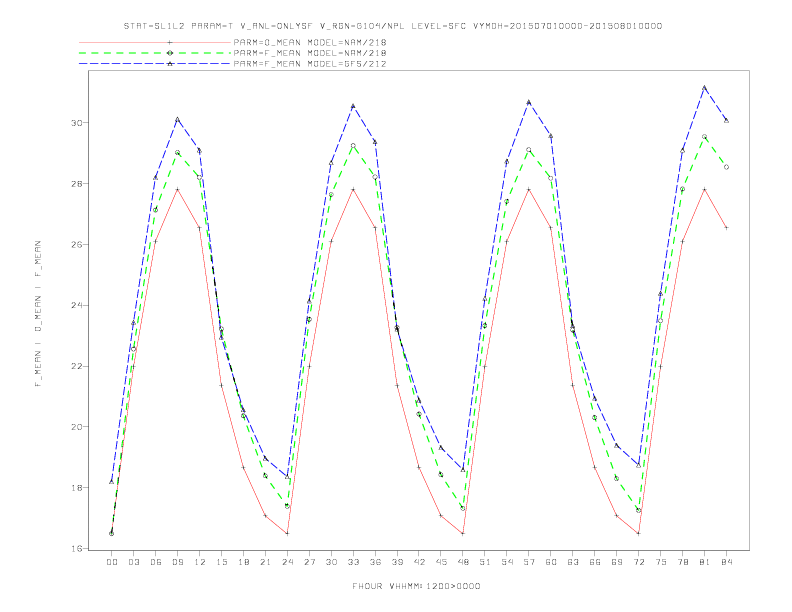Click x-axis tick label 27
792x612 pixels.
point(309,562)
